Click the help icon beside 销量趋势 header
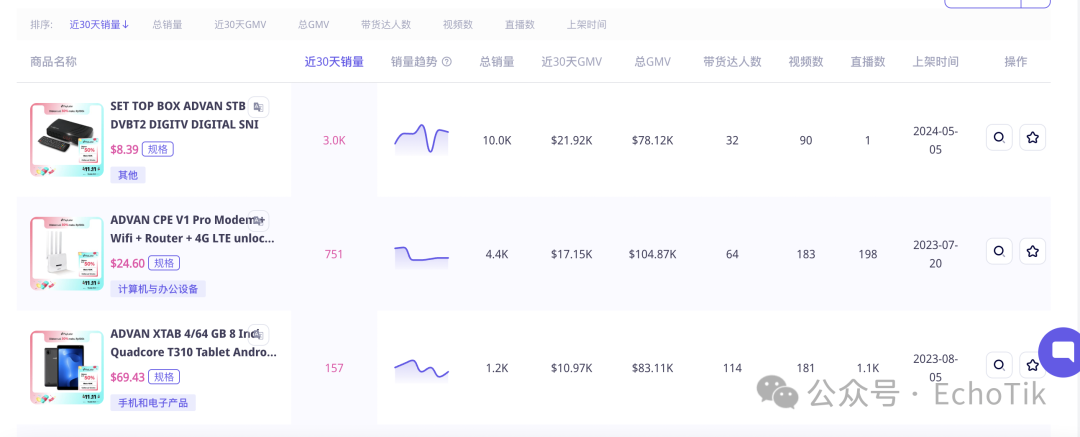Screen dimensions: 1080x437 coord(447,62)
